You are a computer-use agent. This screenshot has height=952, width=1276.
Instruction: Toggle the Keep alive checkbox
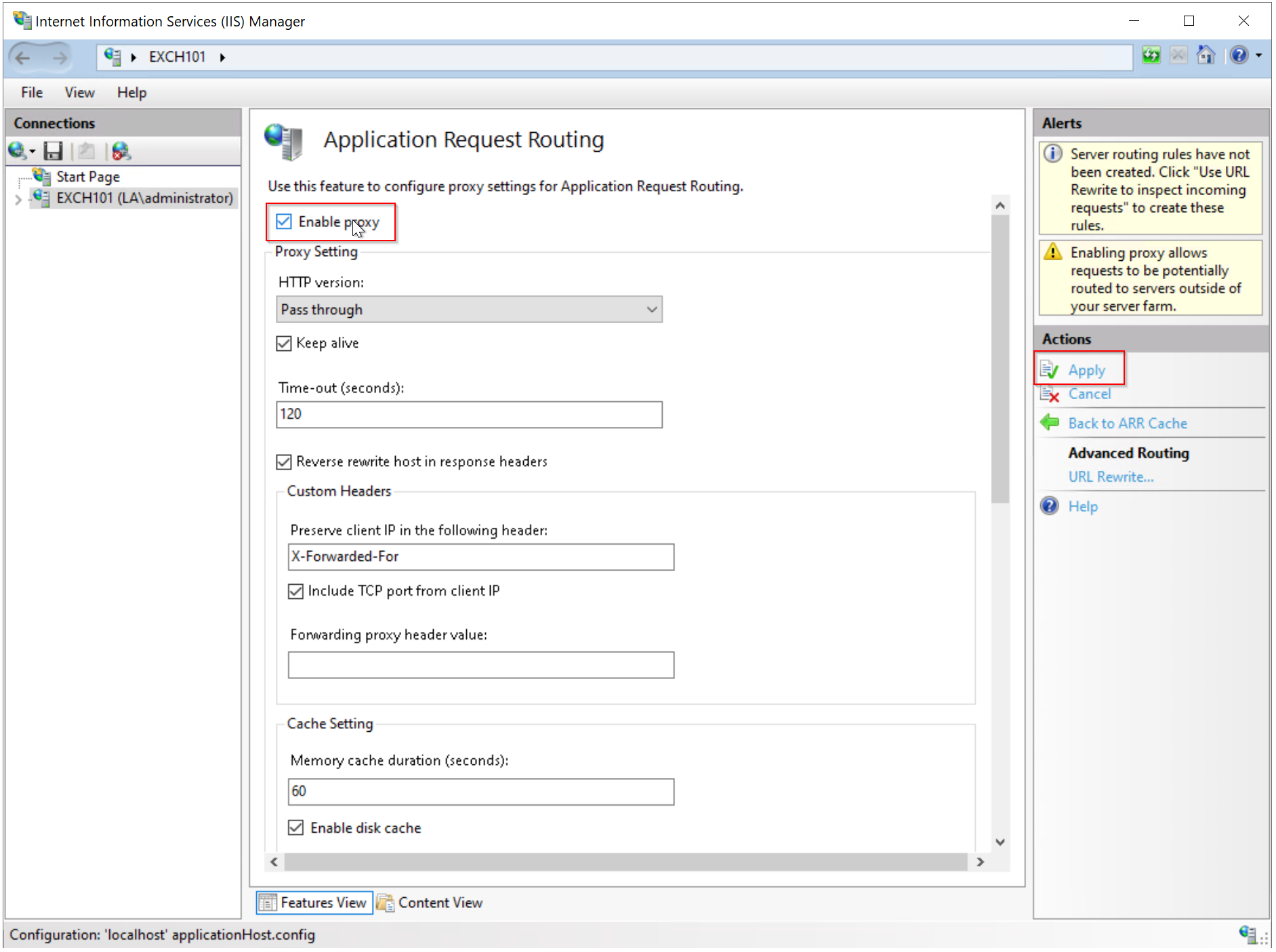click(x=284, y=344)
